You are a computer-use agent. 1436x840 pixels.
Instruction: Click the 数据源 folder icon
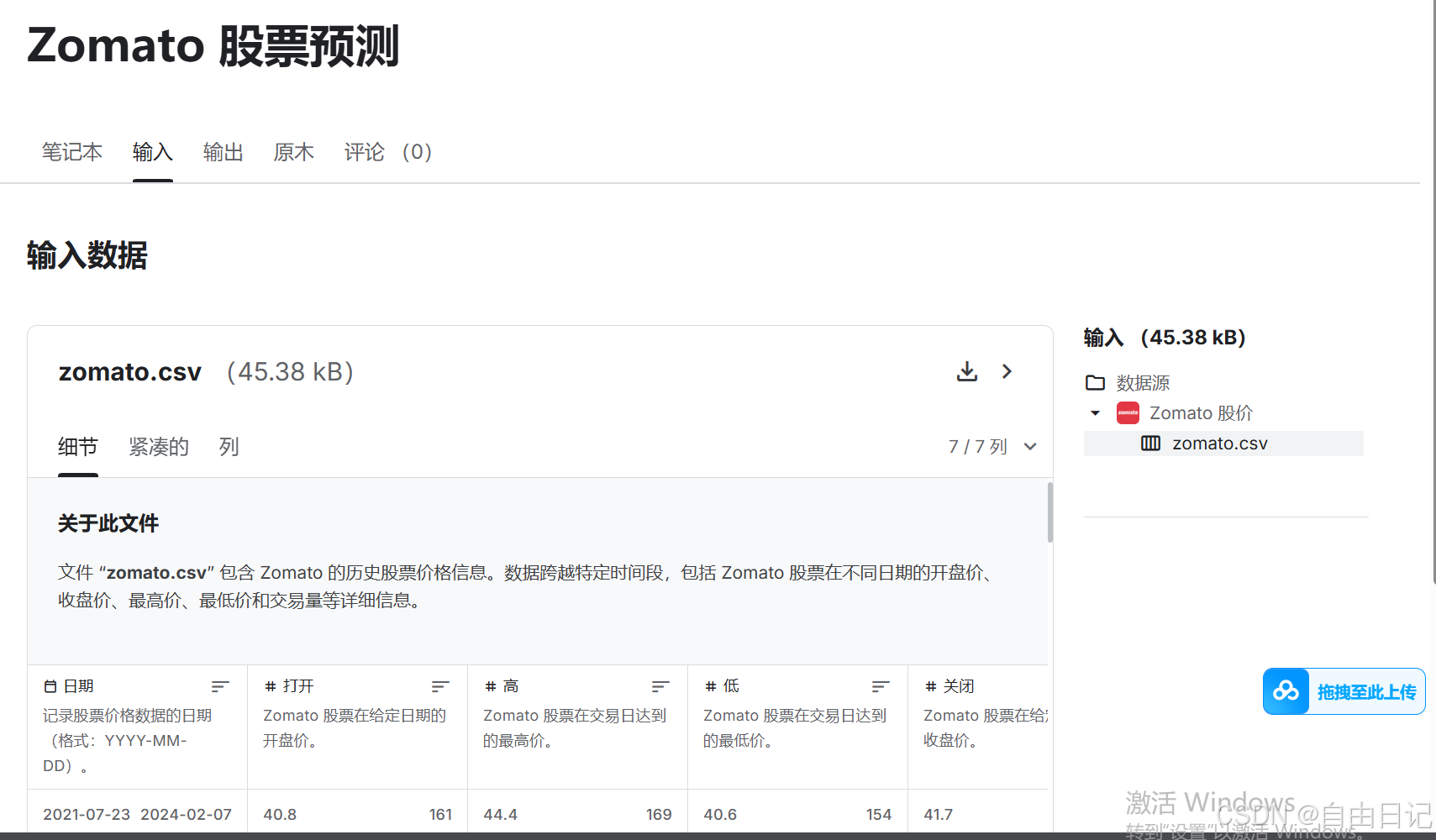click(x=1095, y=382)
